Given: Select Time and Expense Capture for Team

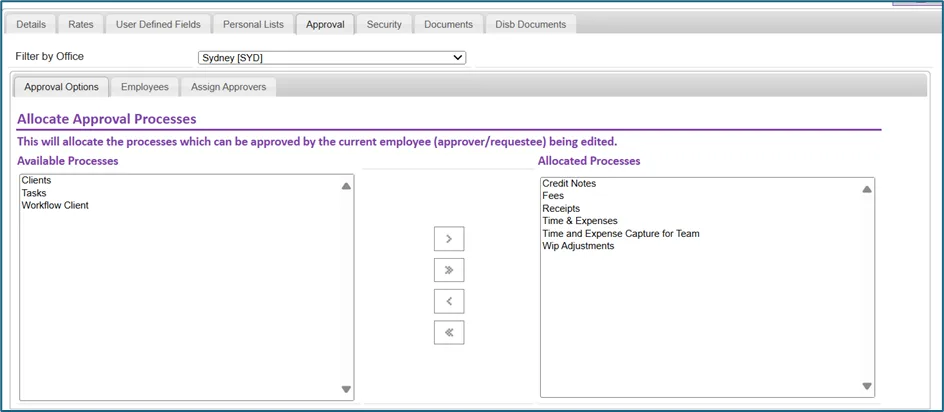Looking at the screenshot, I should point(621,233).
